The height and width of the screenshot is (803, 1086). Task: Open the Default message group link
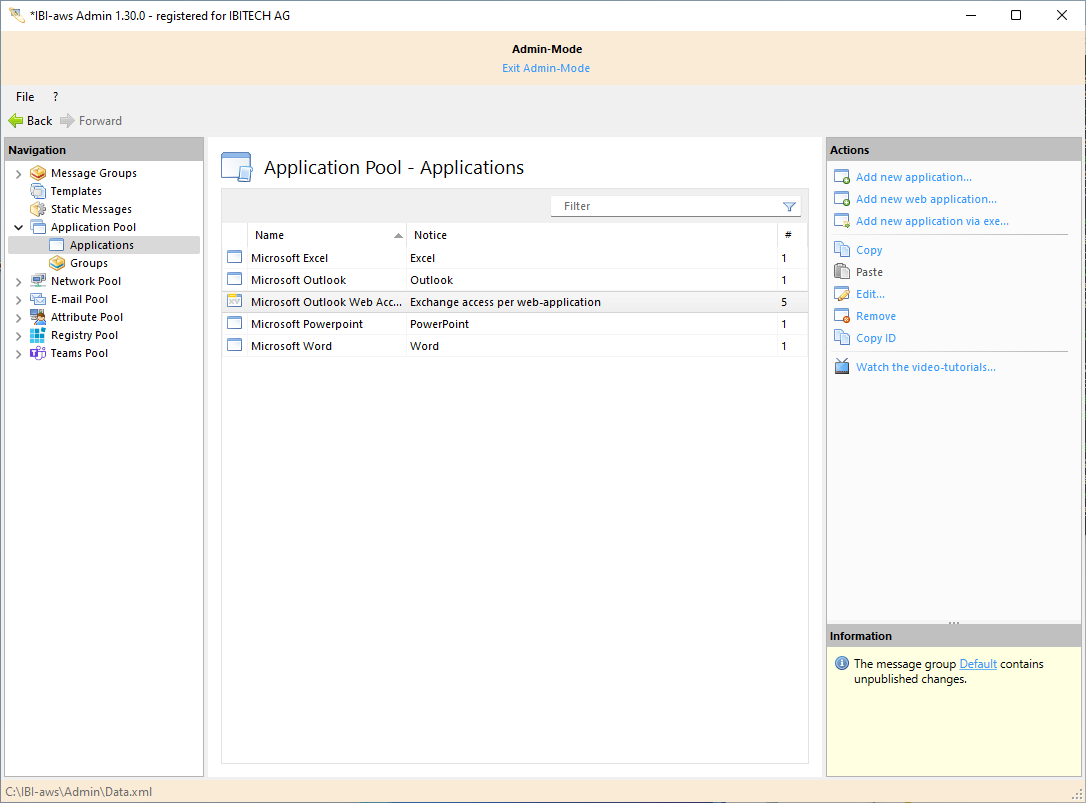(978, 664)
